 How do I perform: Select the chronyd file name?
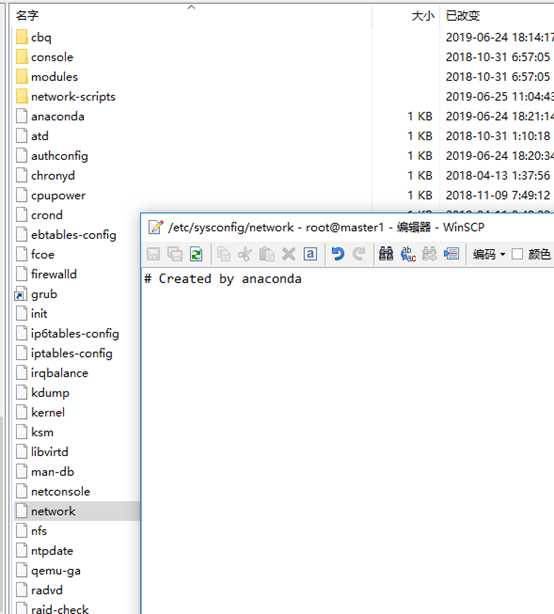[53, 176]
